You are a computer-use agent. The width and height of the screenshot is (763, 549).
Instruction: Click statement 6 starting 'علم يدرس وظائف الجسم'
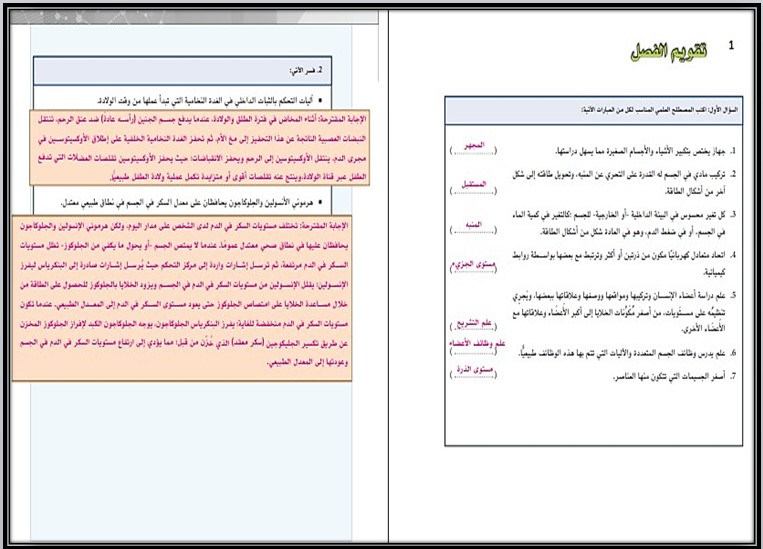[628, 353]
